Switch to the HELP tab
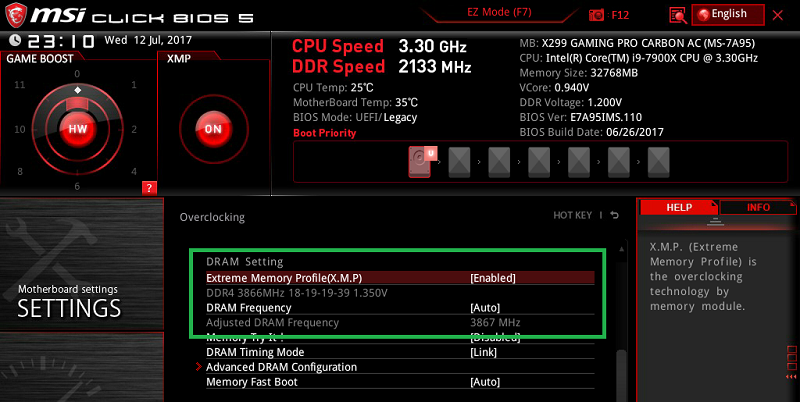 click(x=679, y=207)
